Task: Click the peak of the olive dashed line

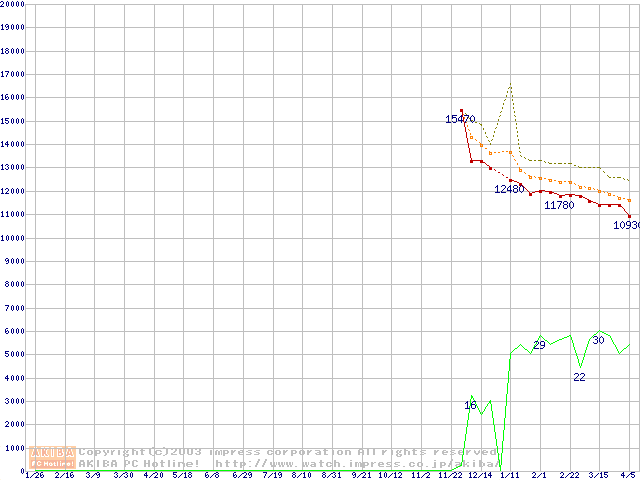Action: point(510,85)
